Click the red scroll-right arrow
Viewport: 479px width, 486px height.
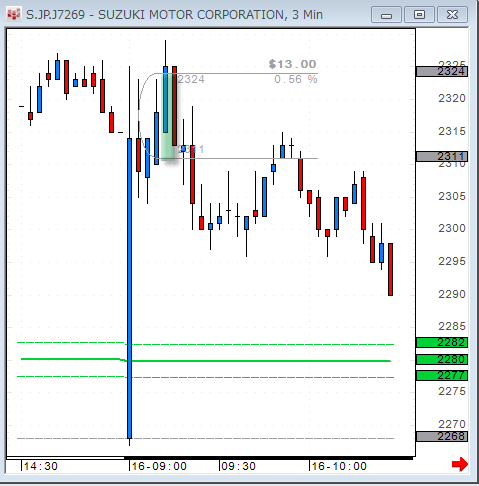tap(460, 464)
